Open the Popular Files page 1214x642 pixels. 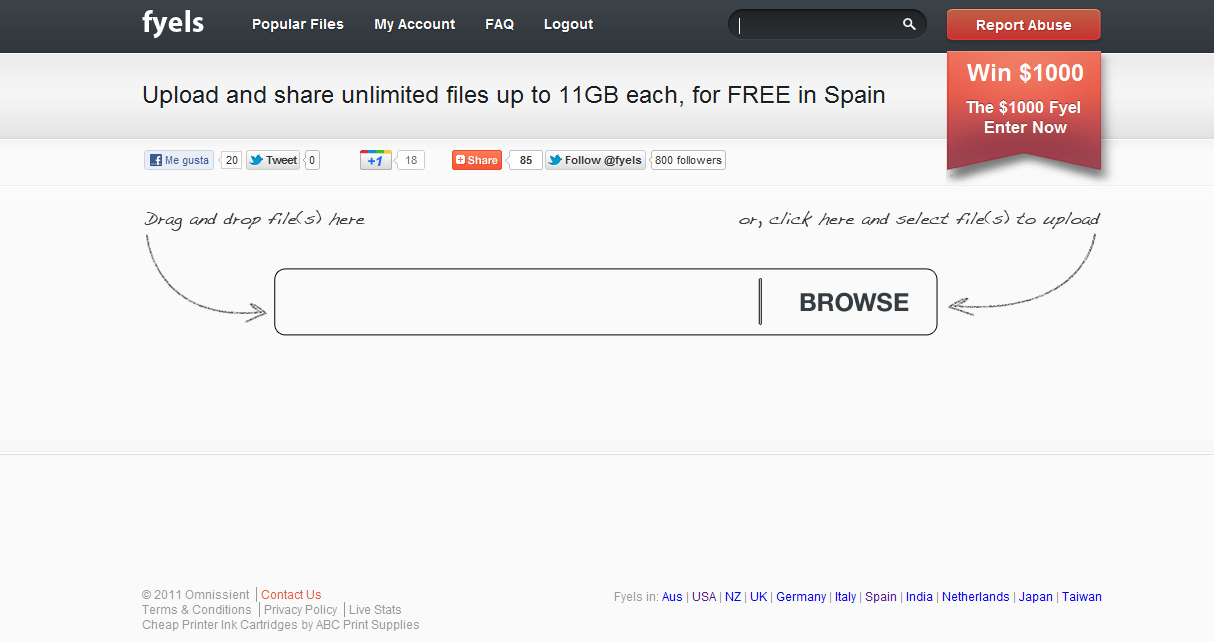click(x=297, y=24)
